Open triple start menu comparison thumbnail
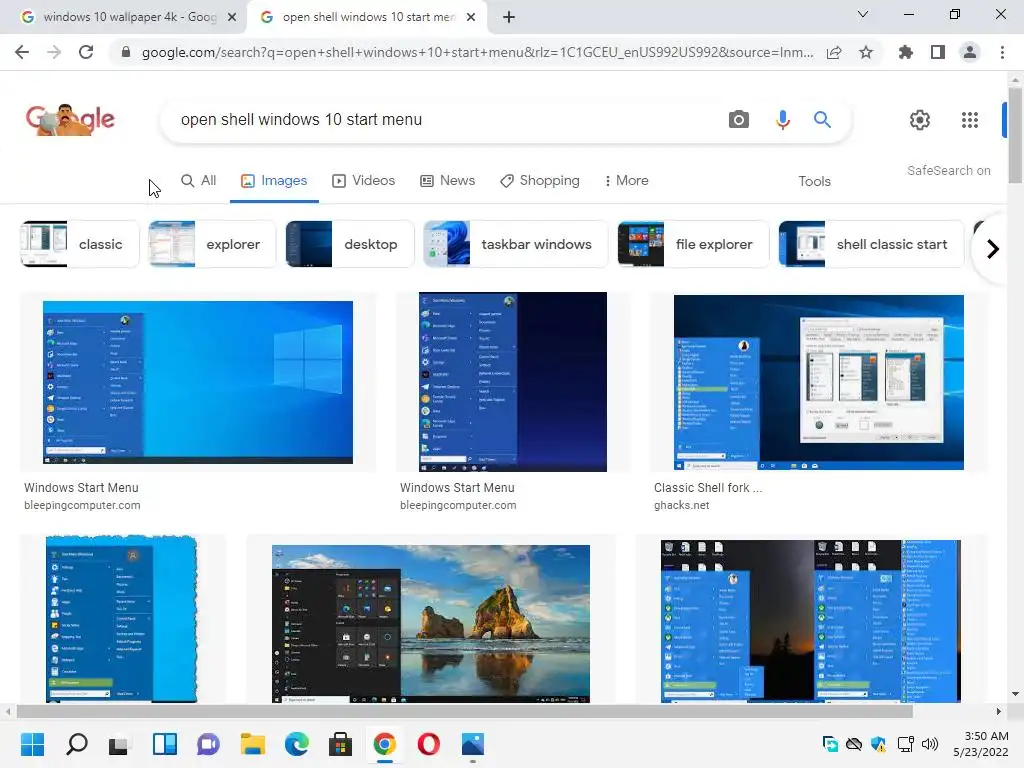The image size is (1024, 768). click(810, 621)
